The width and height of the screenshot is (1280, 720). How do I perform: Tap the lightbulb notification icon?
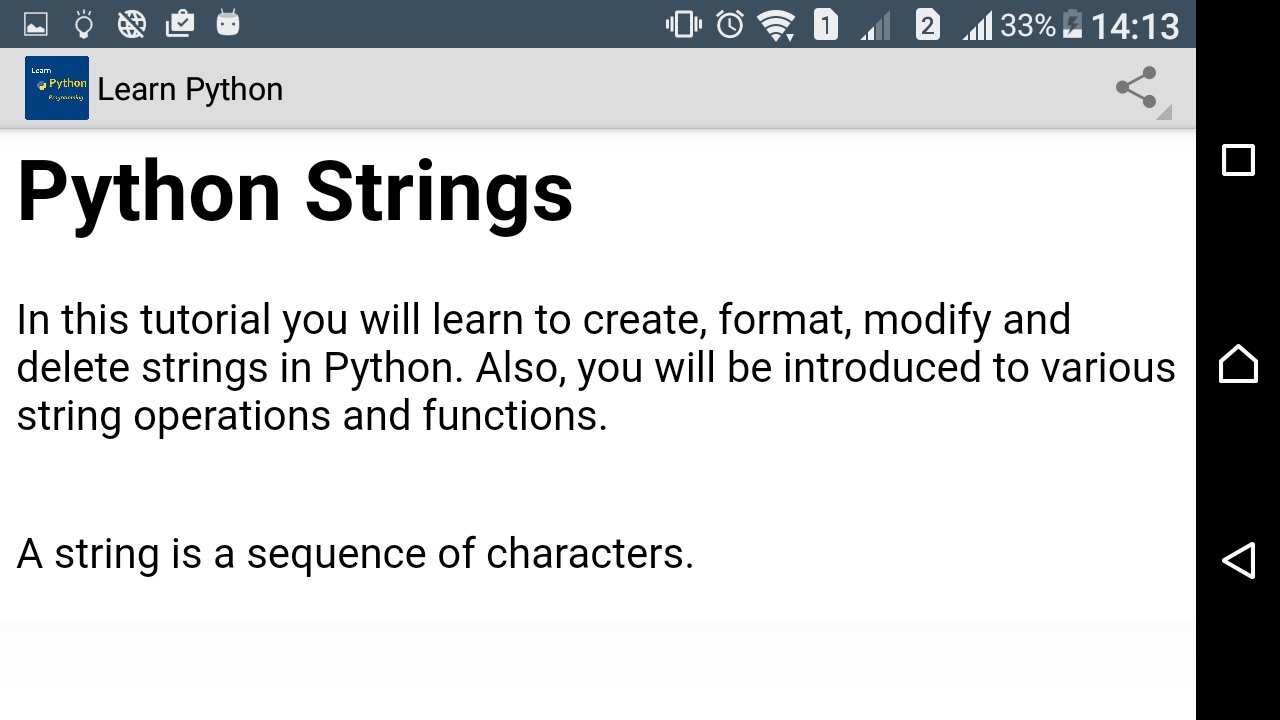pos(84,23)
